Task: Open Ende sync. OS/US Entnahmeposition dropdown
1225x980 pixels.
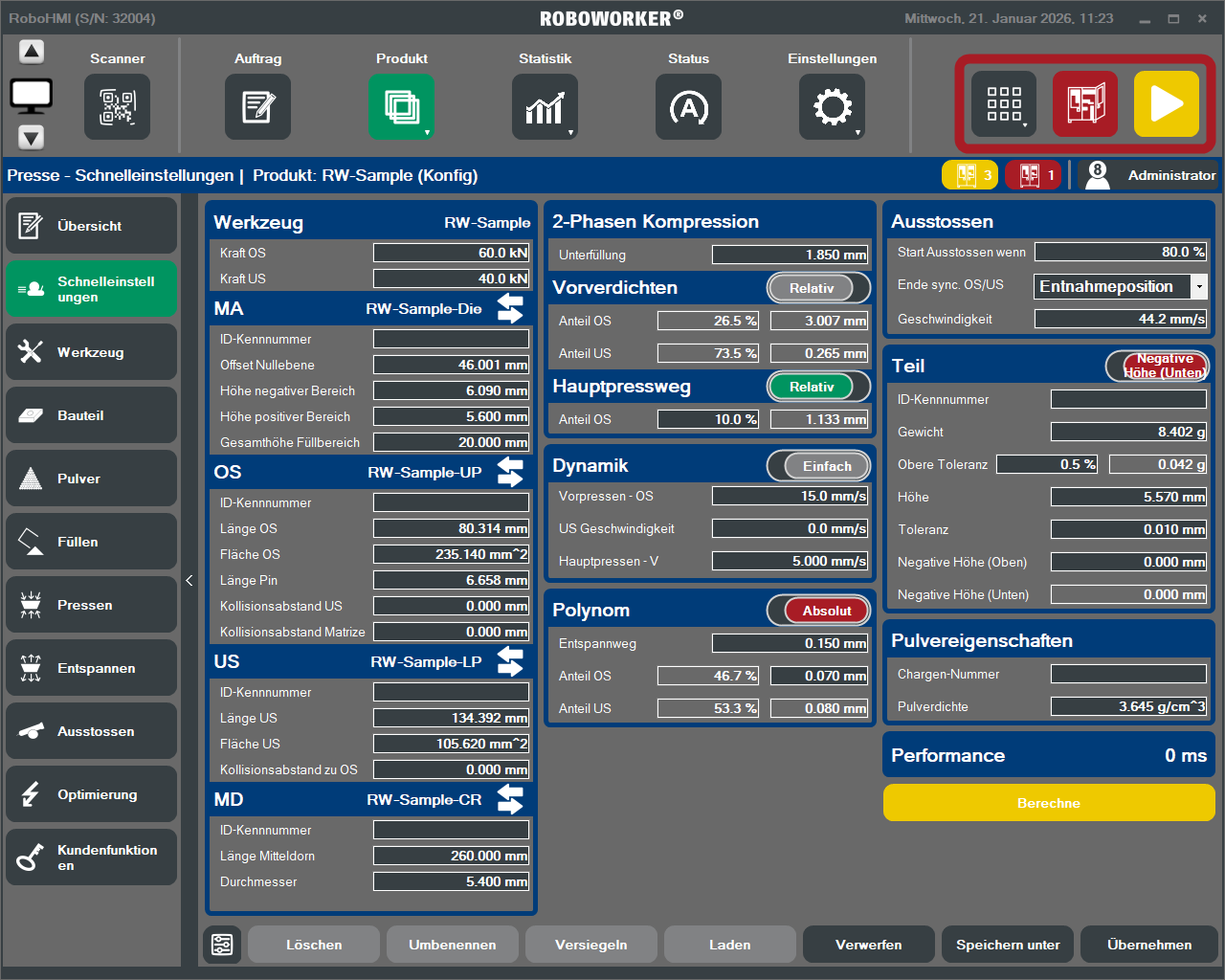Action: pos(1121,286)
